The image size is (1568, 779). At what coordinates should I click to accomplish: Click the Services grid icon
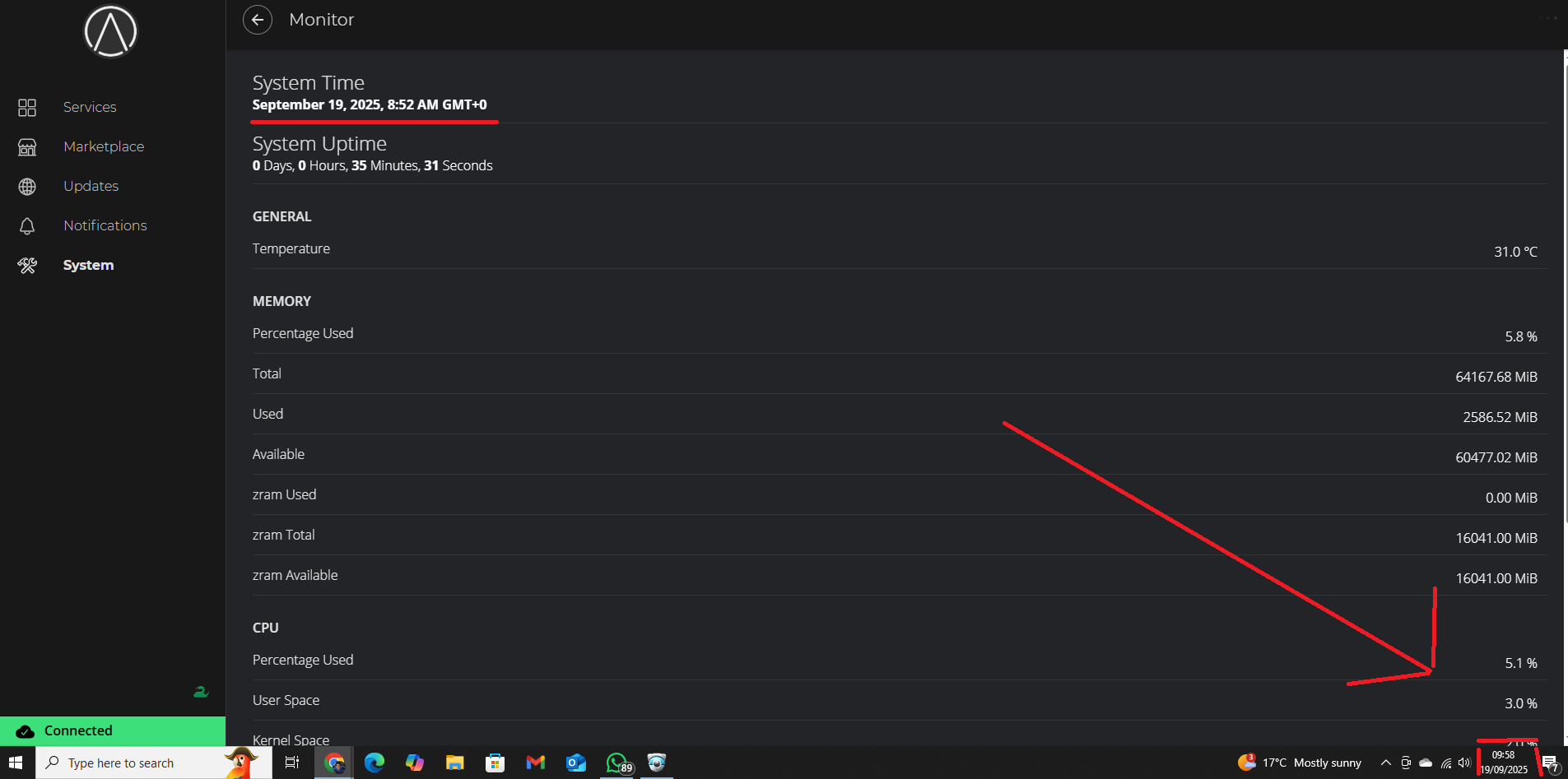pos(27,108)
